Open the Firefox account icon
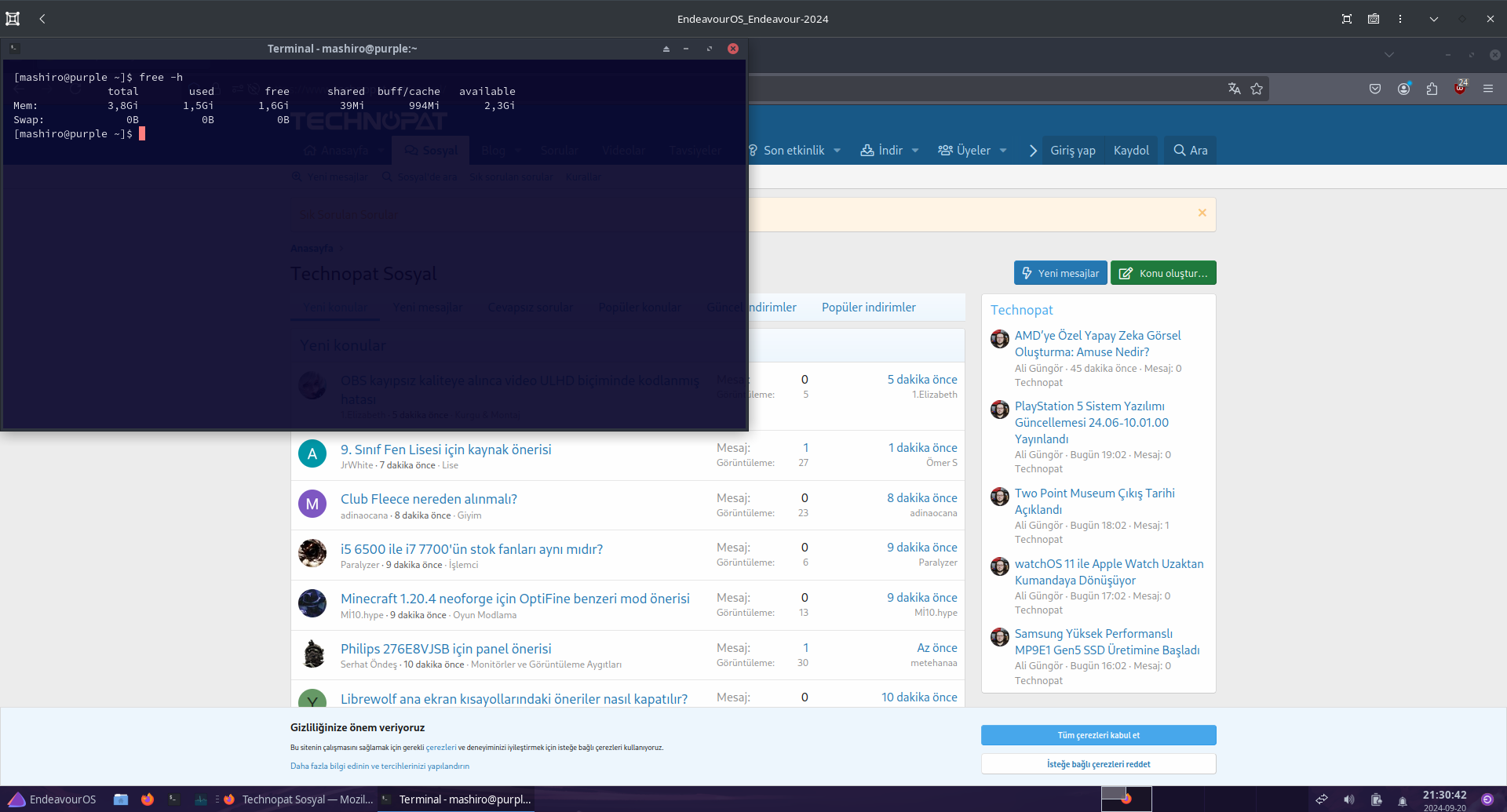The height and width of the screenshot is (812, 1507). [1403, 89]
